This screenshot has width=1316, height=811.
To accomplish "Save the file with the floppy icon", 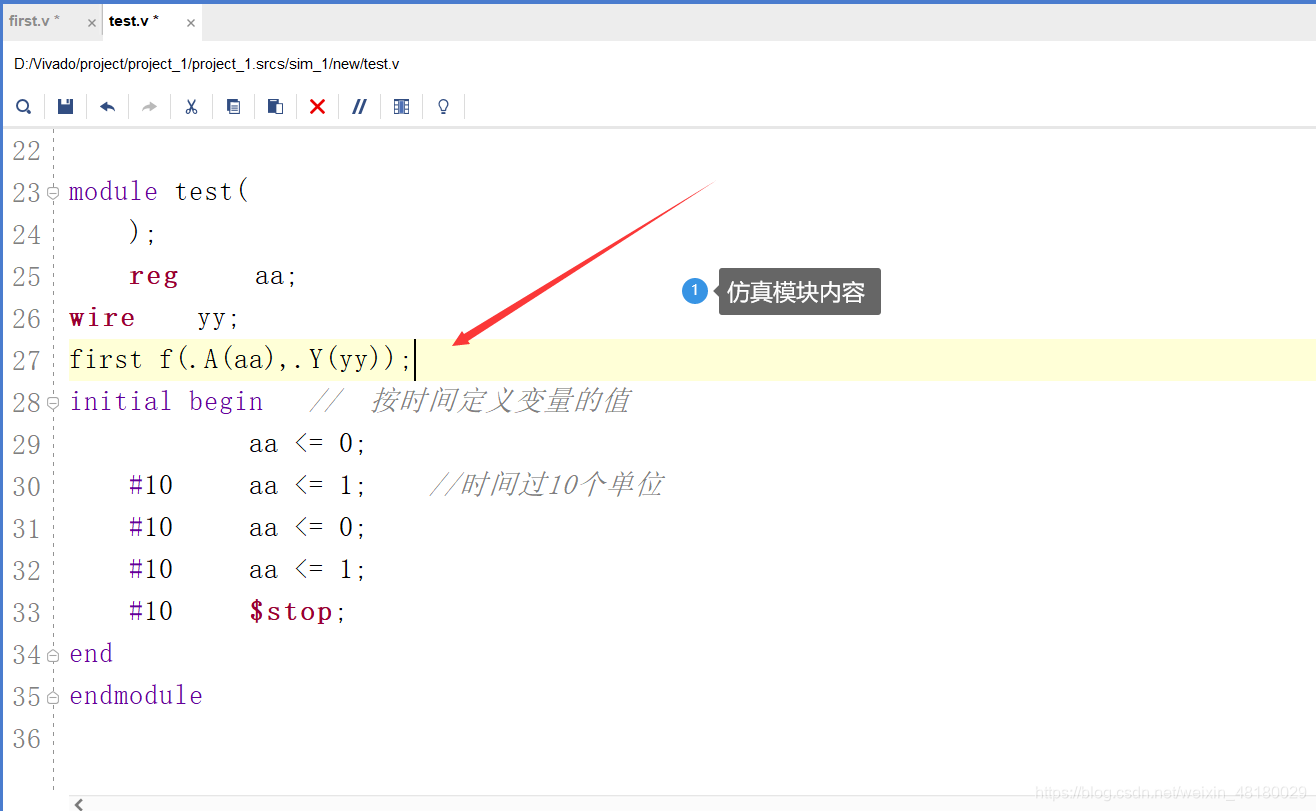I will click(66, 106).
